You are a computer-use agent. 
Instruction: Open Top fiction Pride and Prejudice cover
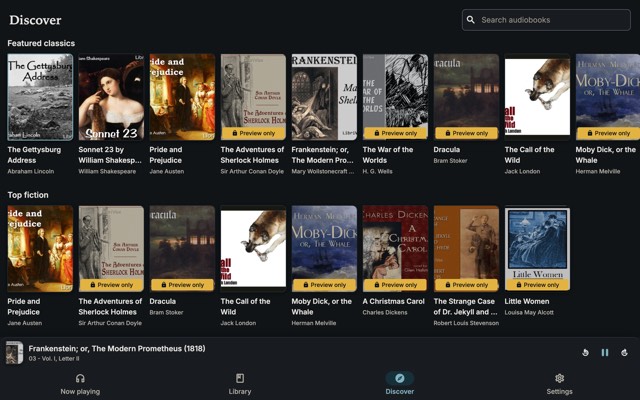click(40, 249)
